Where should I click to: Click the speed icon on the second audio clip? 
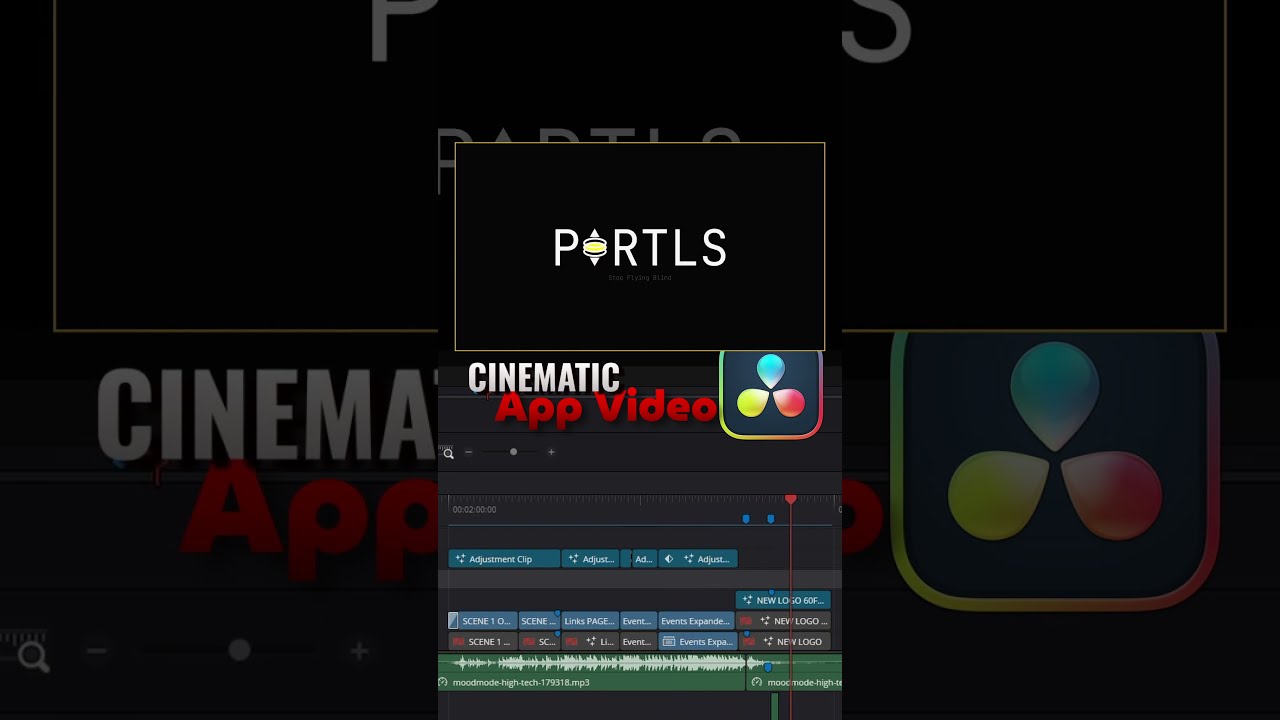[x=757, y=682]
